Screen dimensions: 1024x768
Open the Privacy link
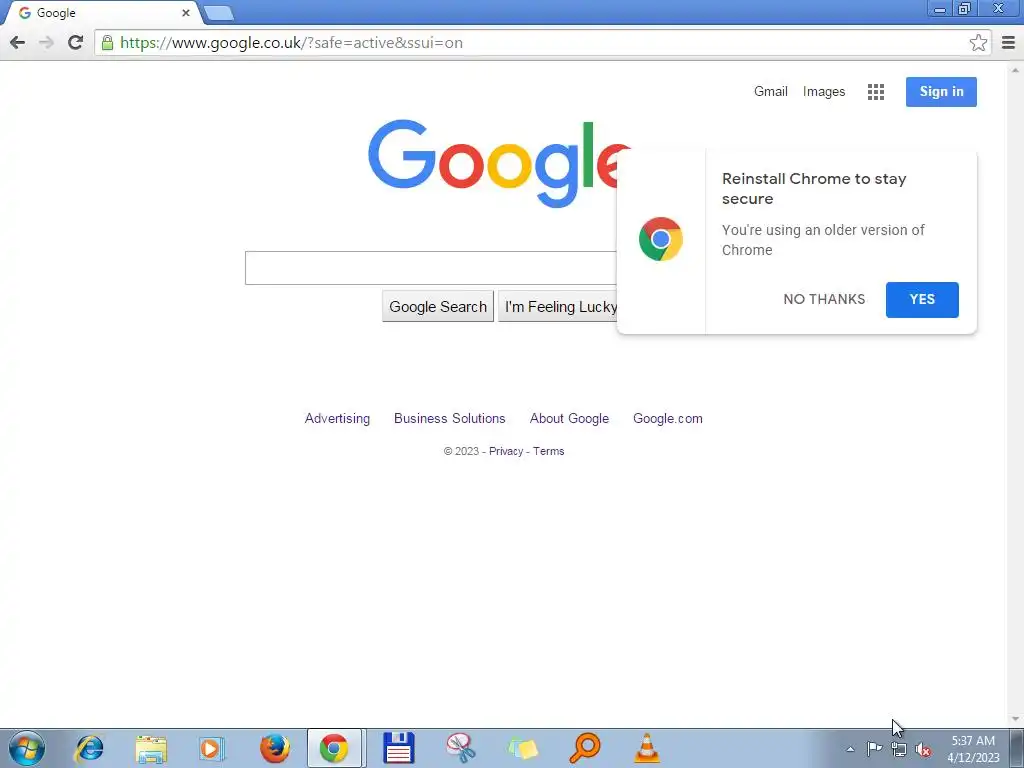click(x=505, y=451)
